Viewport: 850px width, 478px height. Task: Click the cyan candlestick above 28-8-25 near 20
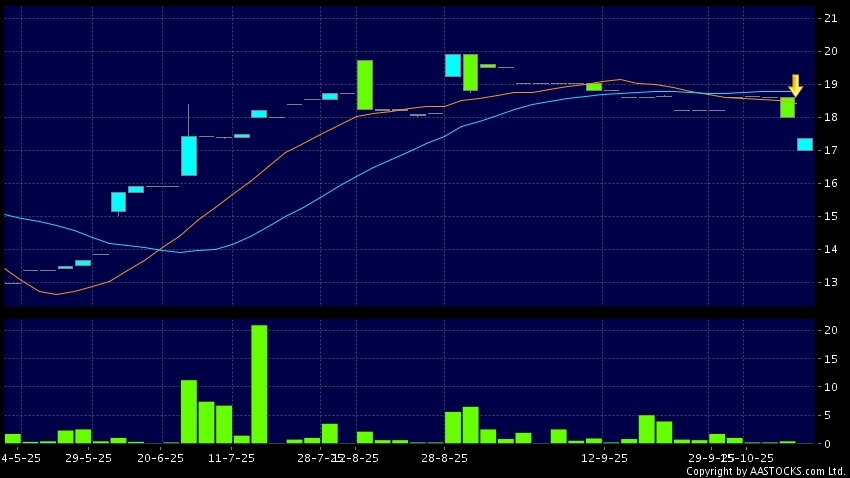453,65
